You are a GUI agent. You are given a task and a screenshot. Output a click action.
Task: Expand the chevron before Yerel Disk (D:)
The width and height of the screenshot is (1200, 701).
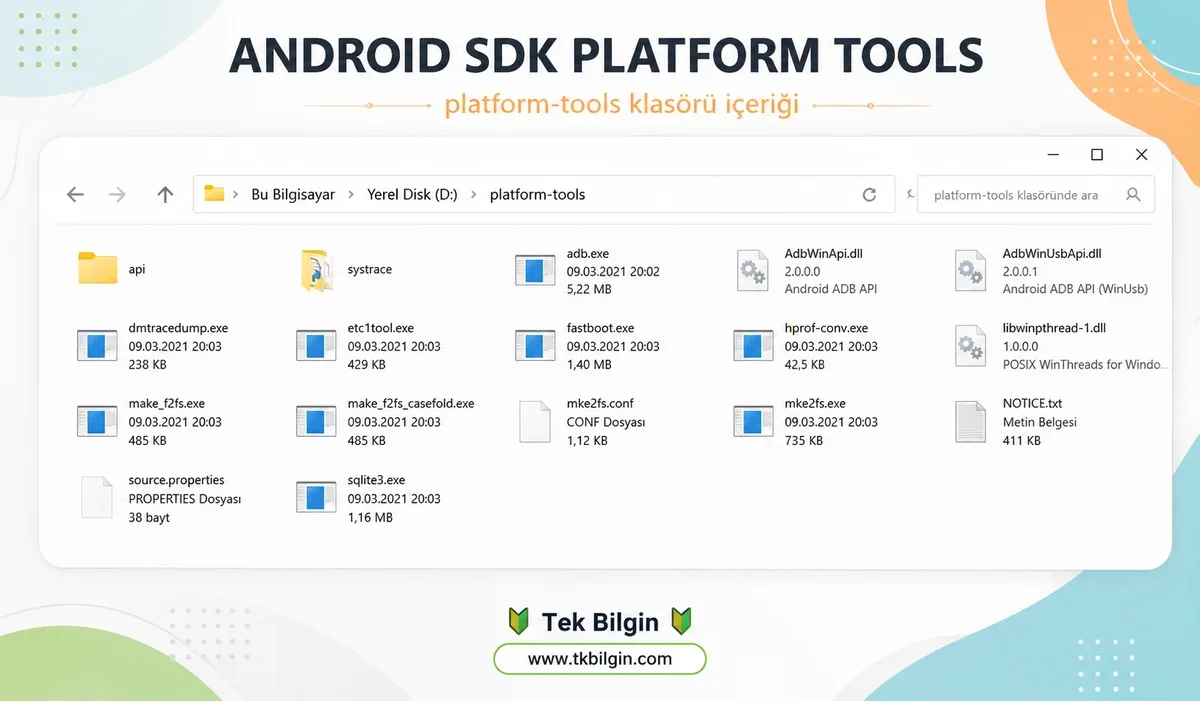pyautogui.click(x=352, y=195)
